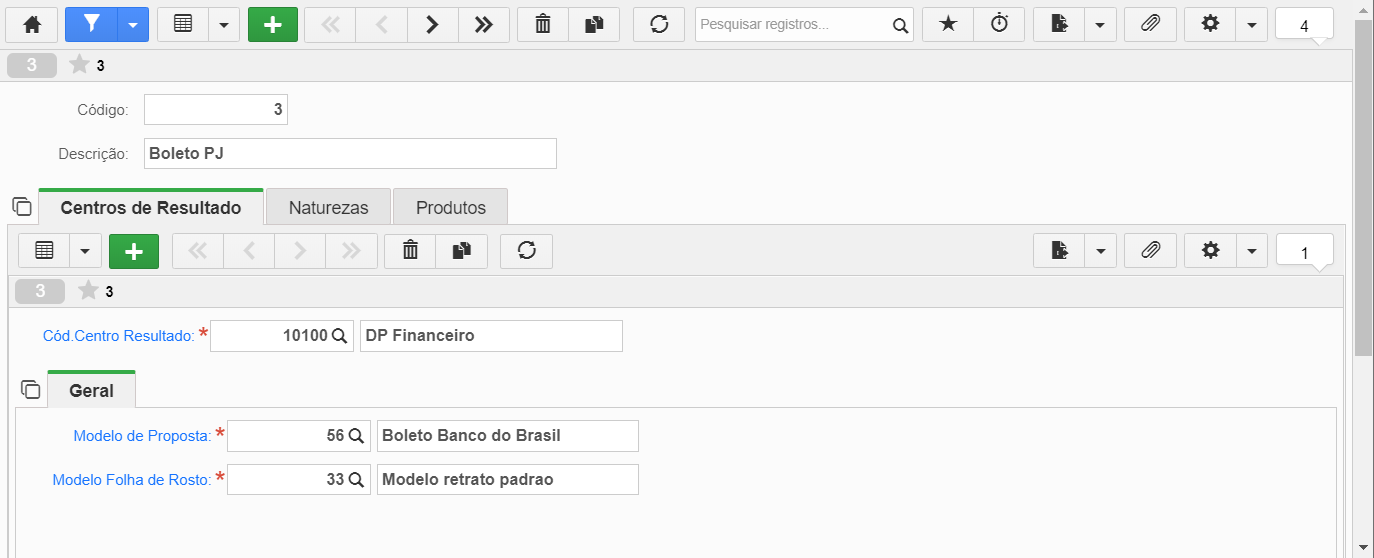Click the blue filter funnel button
Image resolution: width=1374 pixels, height=558 pixels.
91,25
